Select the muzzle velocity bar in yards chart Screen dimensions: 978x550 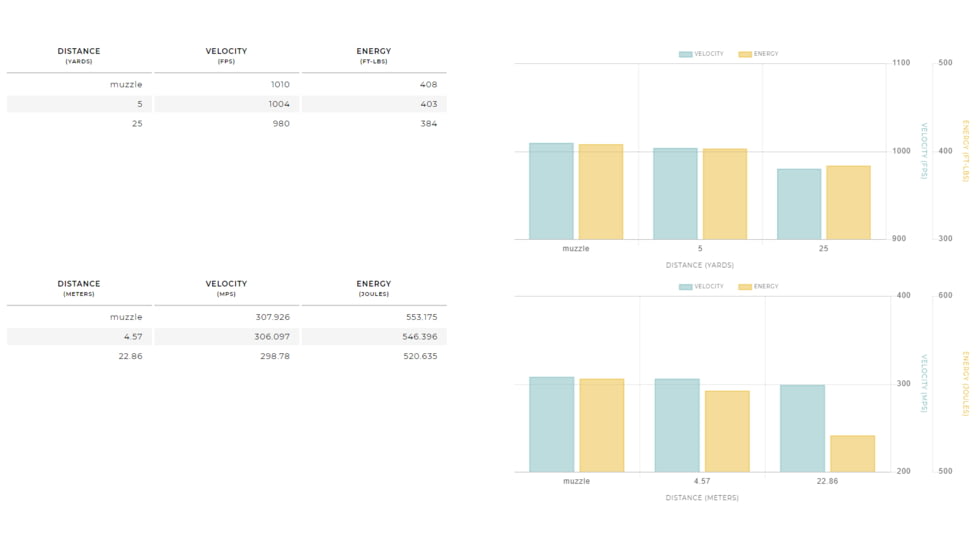coord(551,191)
